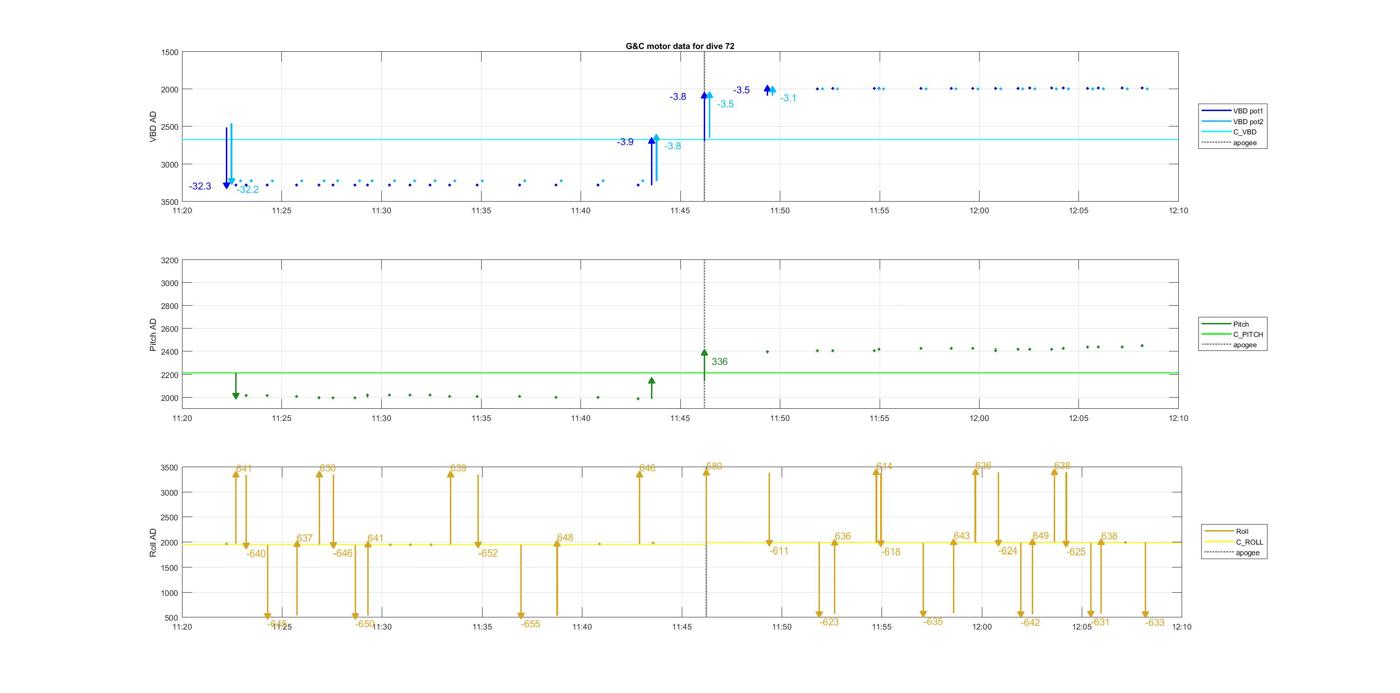Click the title "G&C motor data for dive 72"

coord(680,46)
